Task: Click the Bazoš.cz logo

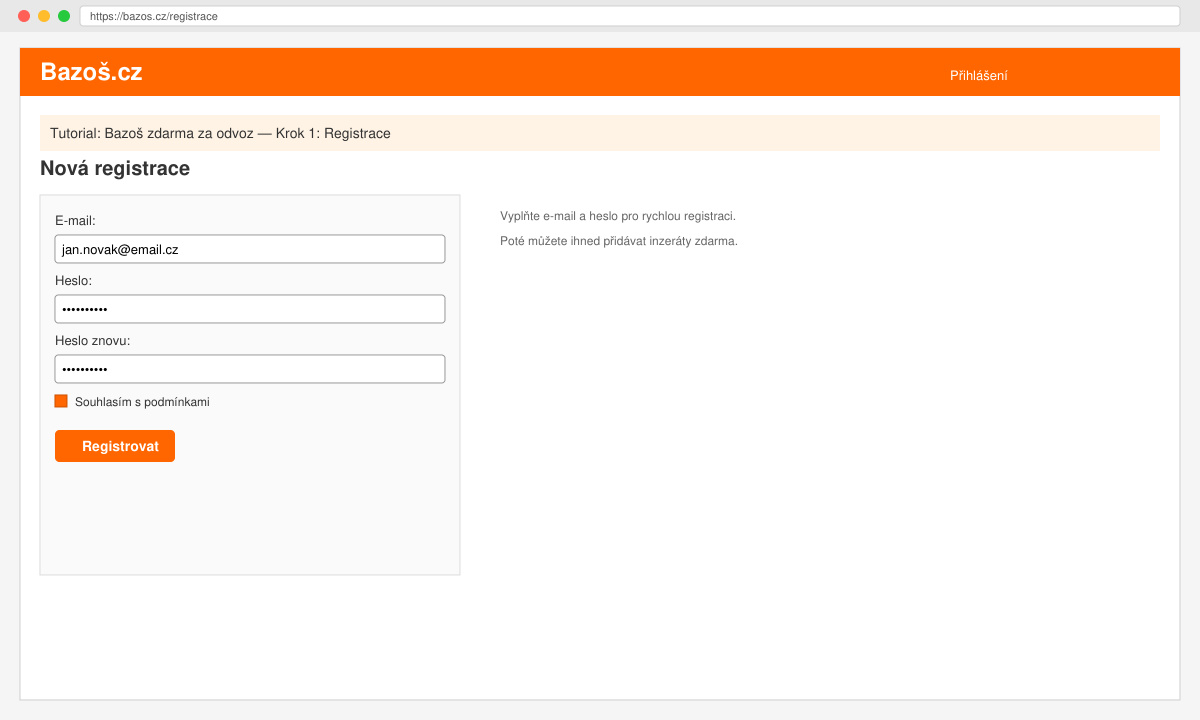Action: point(91,72)
